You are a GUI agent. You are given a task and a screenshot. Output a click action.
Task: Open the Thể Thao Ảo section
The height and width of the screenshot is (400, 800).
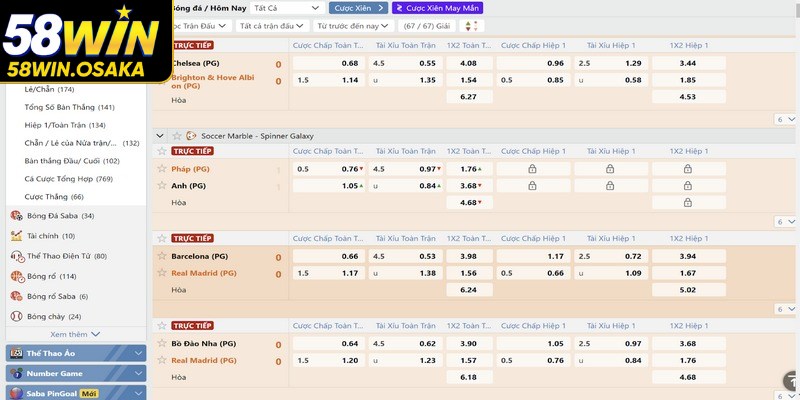[x=75, y=354]
